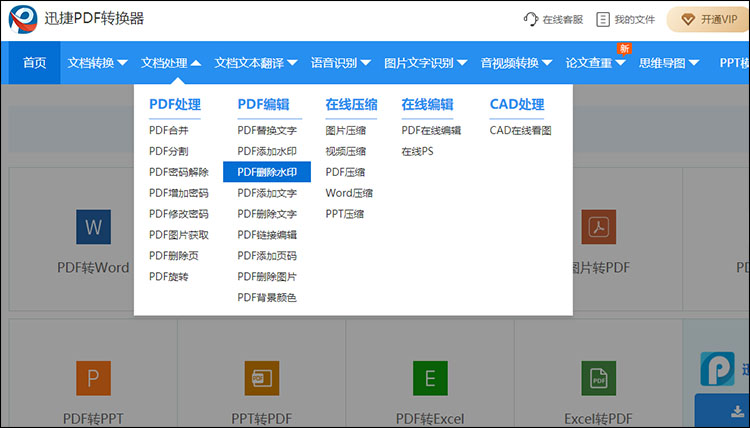Open 图片压缩 under 在线压缩
750x428 pixels.
coord(346,130)
